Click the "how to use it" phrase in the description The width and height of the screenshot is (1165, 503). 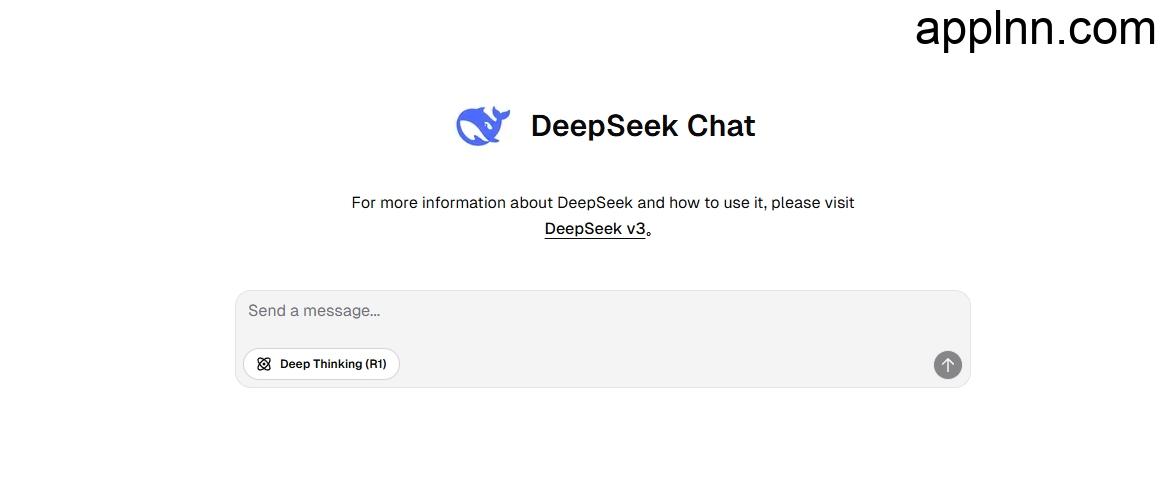716,202
